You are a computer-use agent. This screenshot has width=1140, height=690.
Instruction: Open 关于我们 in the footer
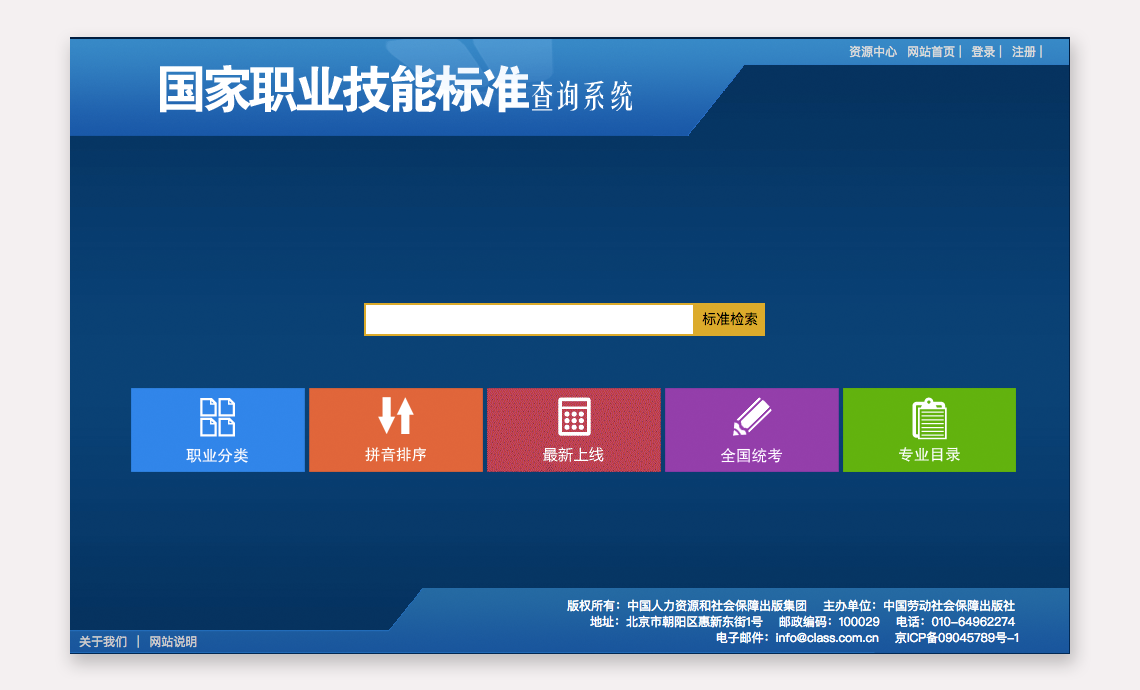point(103,642)
